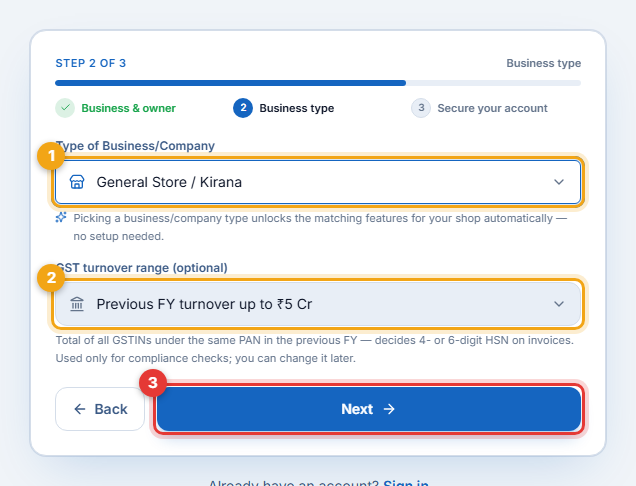
Task: Open the Sign in link
Action: tap(406, 483)
